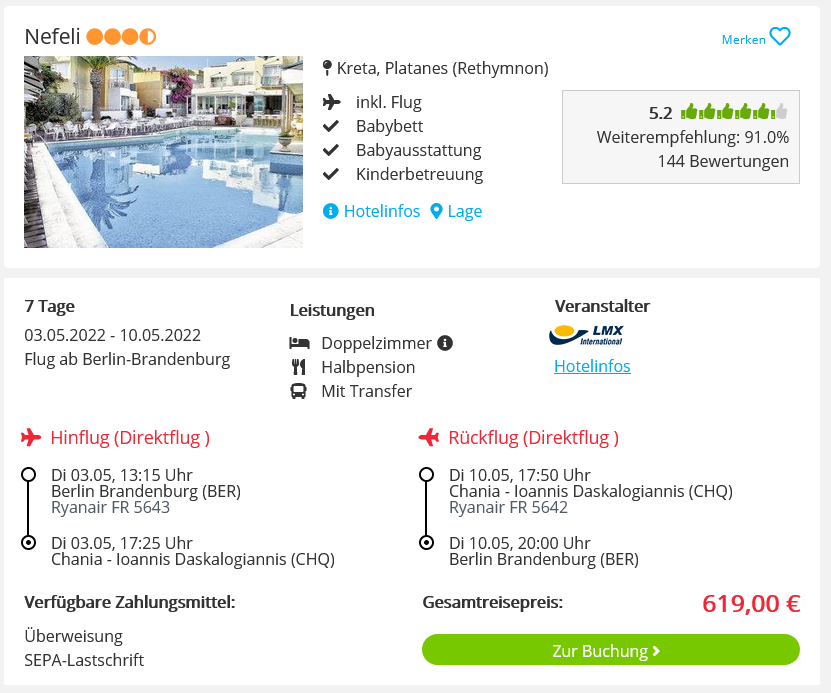Image resolution: width=831 pixels, height=693 pixels.
Task: Click the orange hotel category circles
Action: 121,37
